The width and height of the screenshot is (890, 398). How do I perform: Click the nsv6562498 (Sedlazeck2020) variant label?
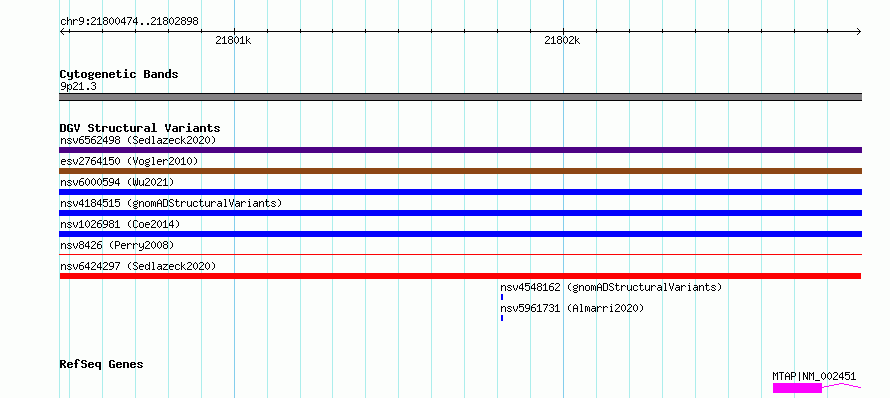pyautogui.click(x=138, y=140)
